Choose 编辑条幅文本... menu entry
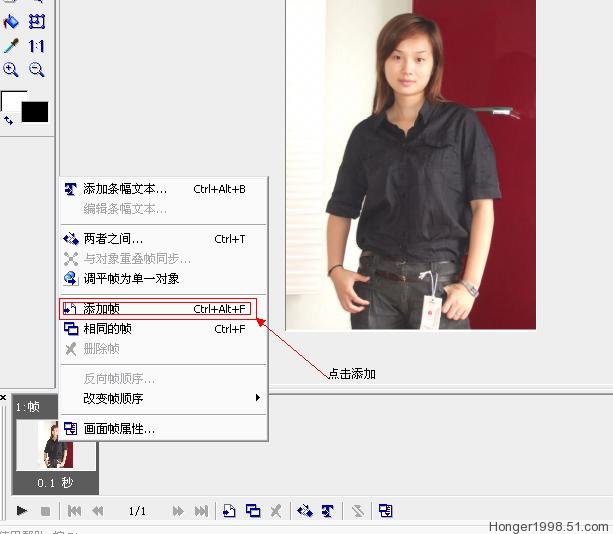This screenshot has height=534, width=613. (163, 209)
